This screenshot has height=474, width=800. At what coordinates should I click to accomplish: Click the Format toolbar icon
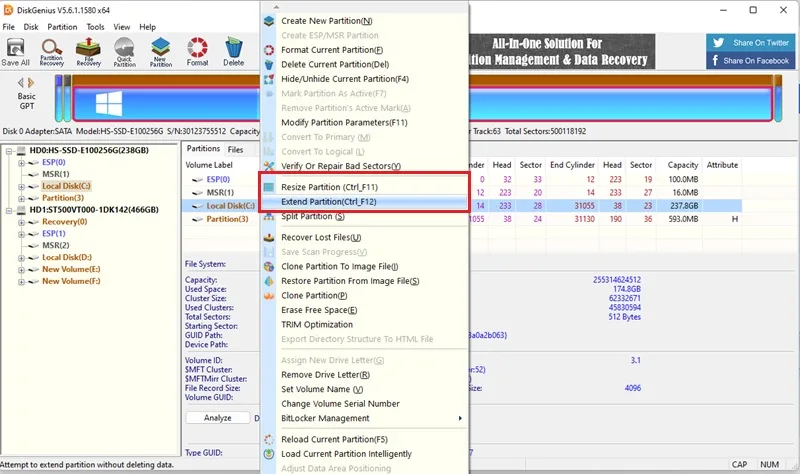point(197,52)
